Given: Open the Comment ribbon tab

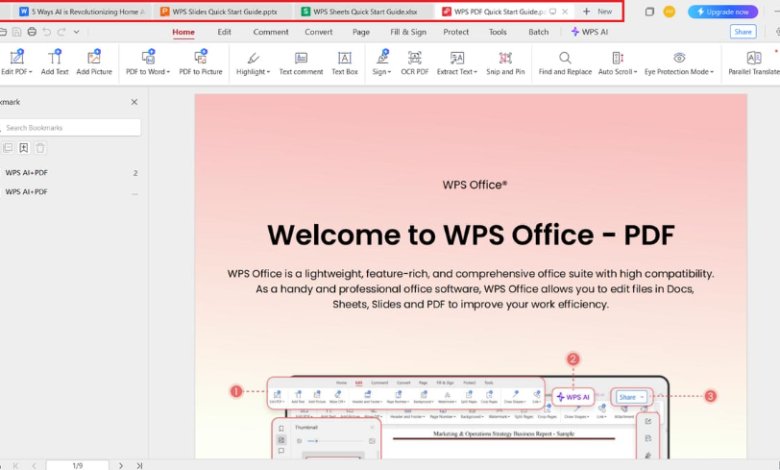Looking at the screenshot, I should pyautogui.click(x=271, y=32).
